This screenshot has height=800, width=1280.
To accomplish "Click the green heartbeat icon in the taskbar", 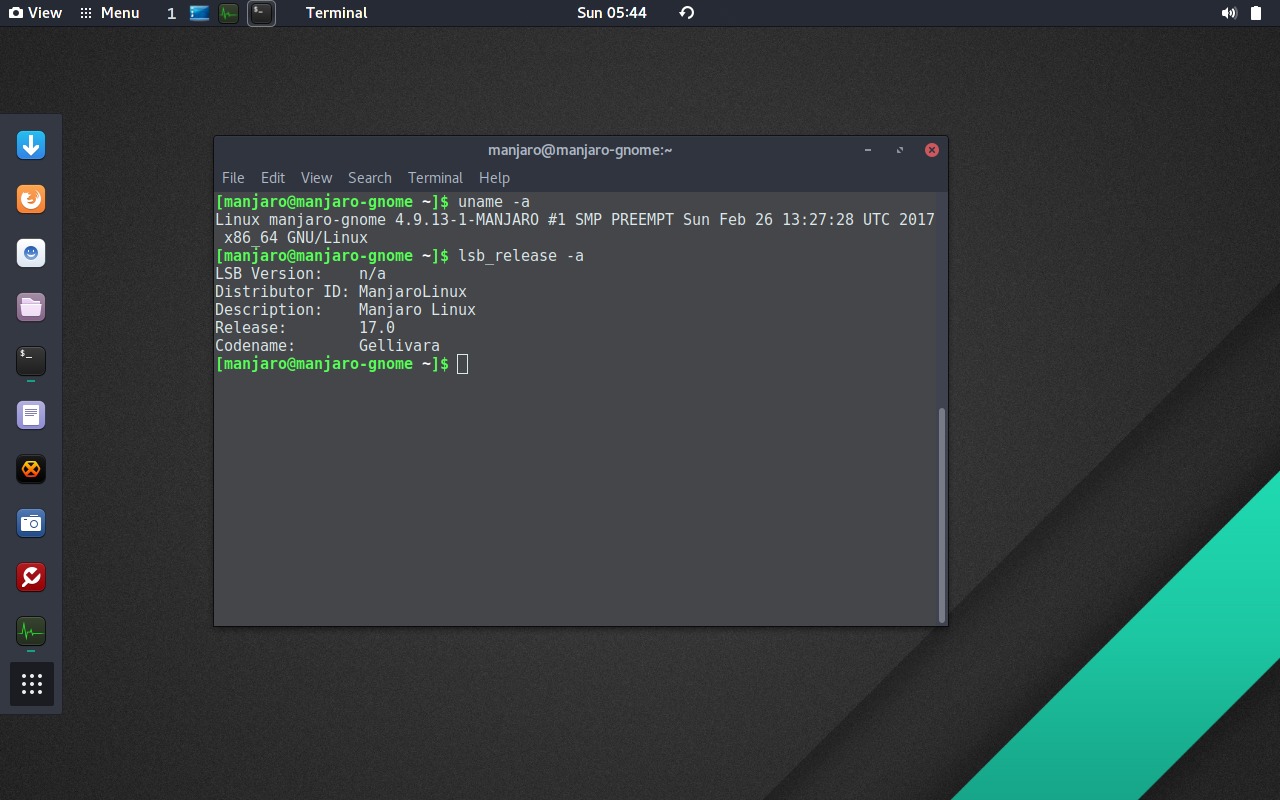I will 228,13.
